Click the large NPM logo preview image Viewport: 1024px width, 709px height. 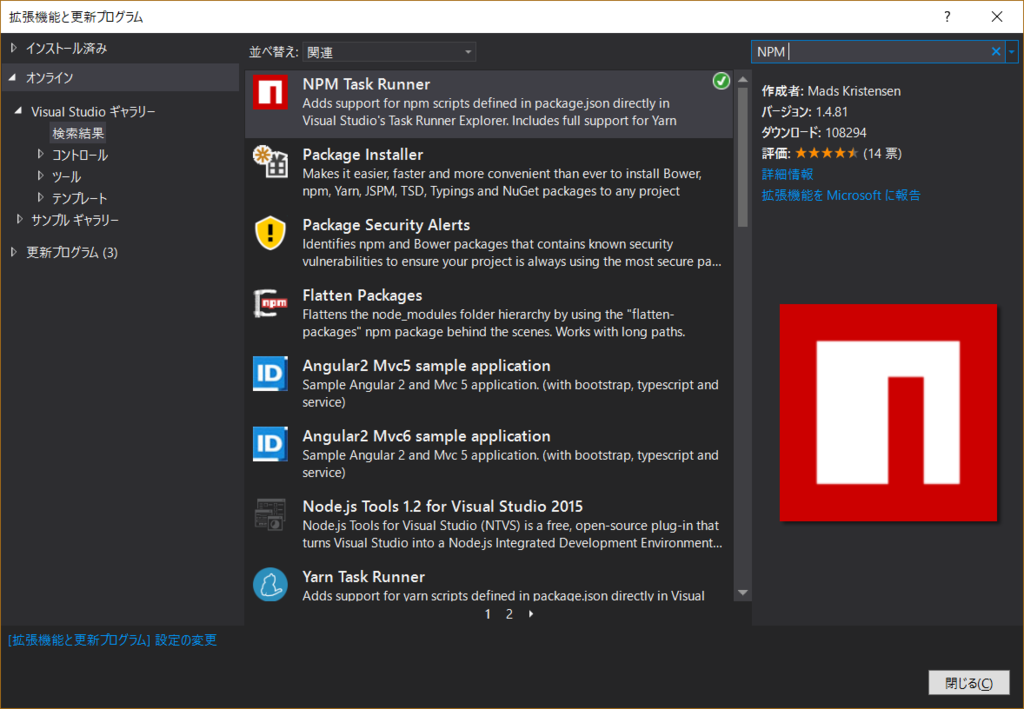click(888, 413)
